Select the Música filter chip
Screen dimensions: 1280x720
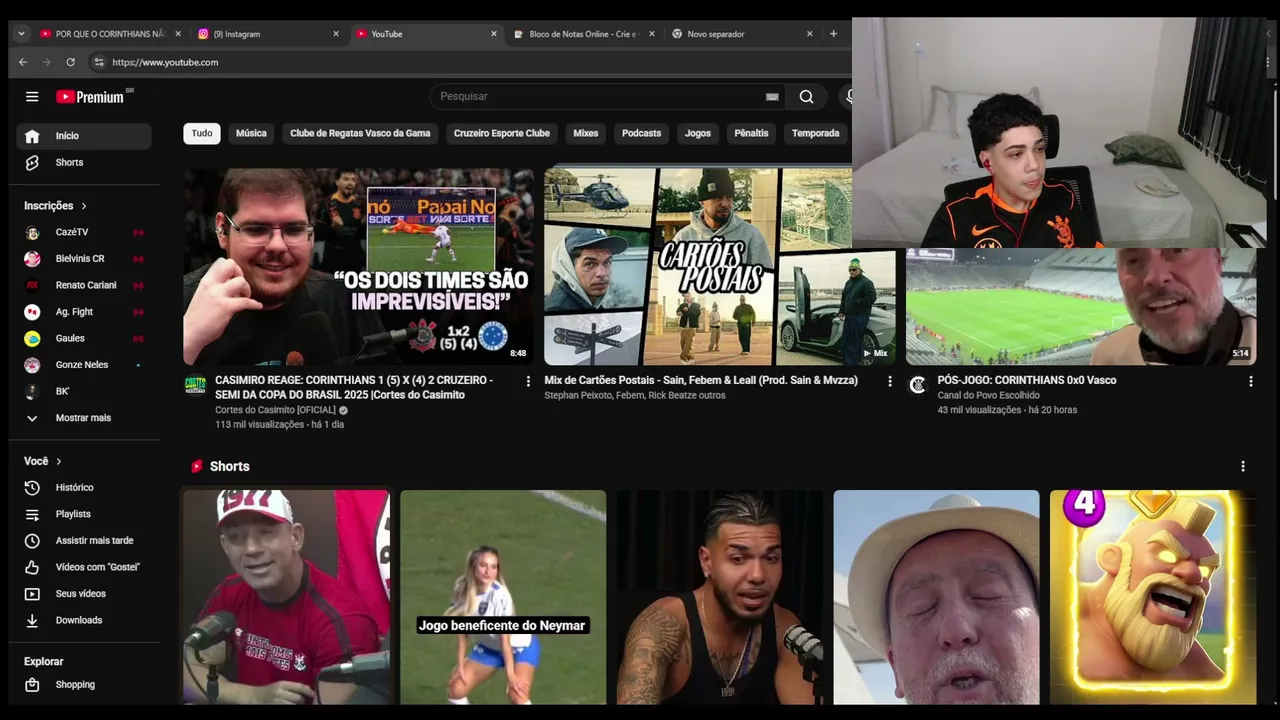tap(251, 133)
